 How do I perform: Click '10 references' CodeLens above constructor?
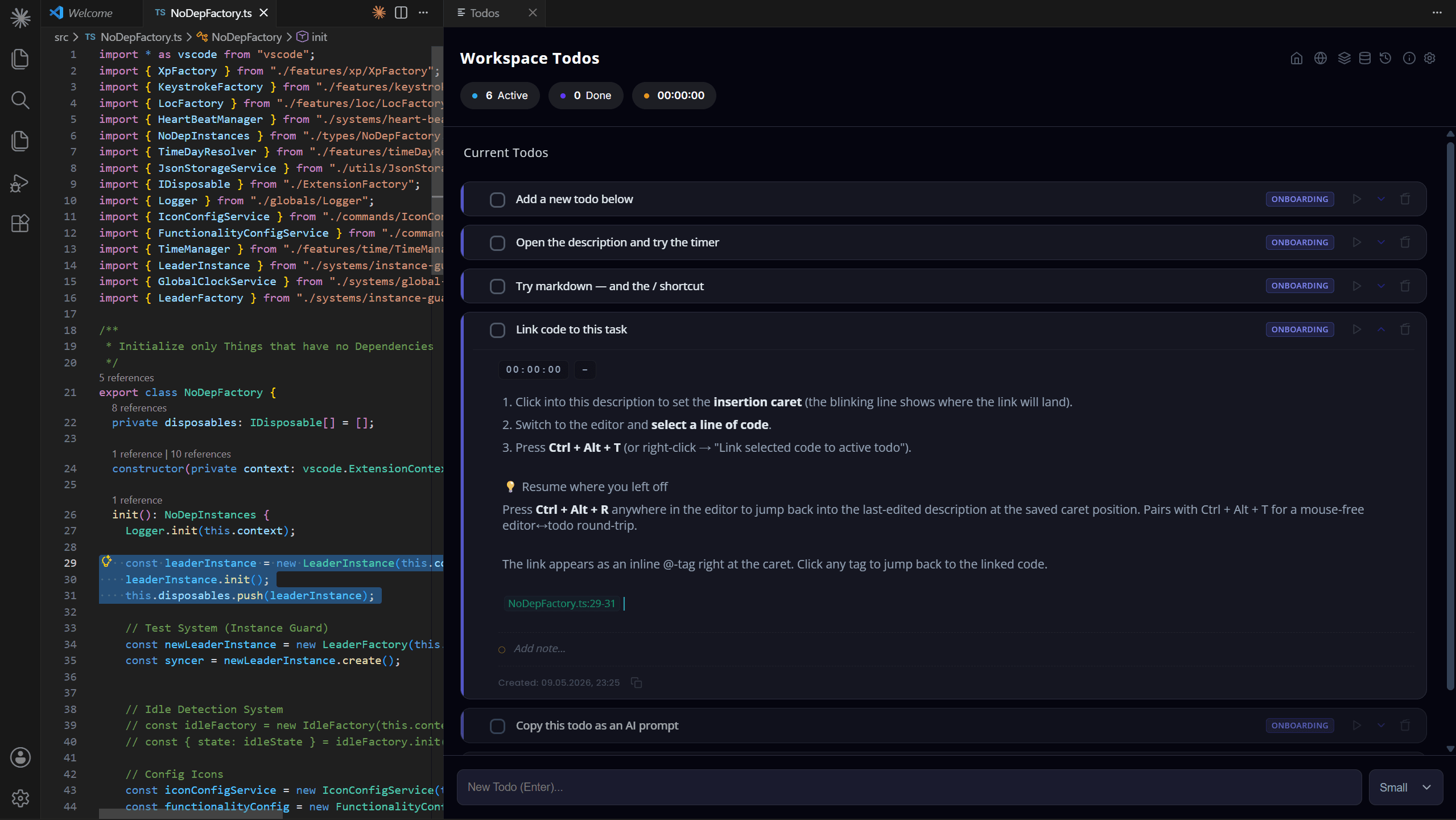[x=201, y=454]
